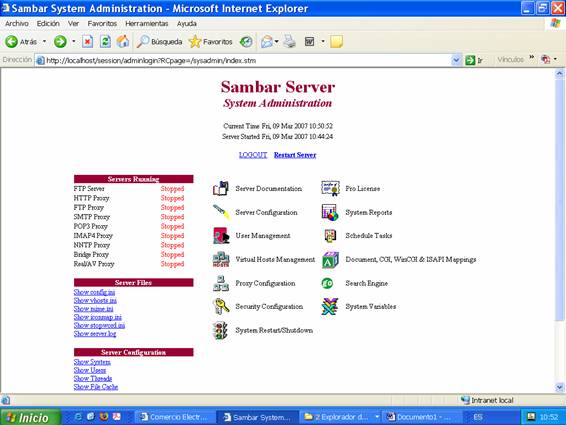The height and width of the screenshot is (425, 566).
Task: Click the System Reports text label
Action: click(369, 212)
